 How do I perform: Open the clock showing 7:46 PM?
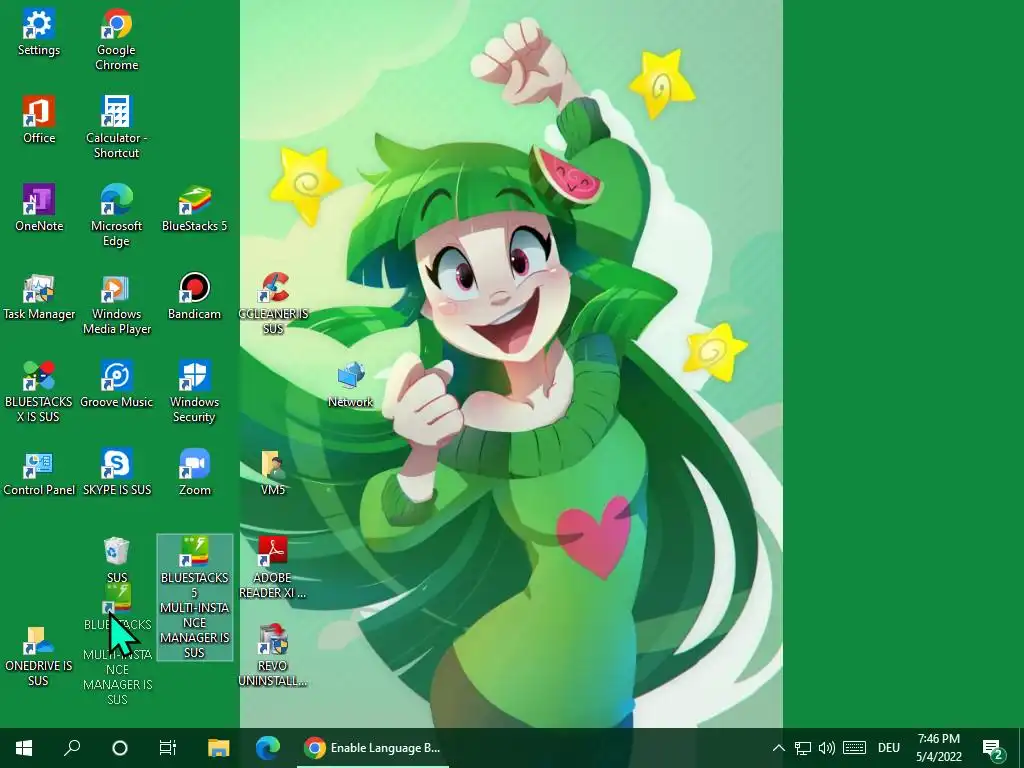[938, 748]
